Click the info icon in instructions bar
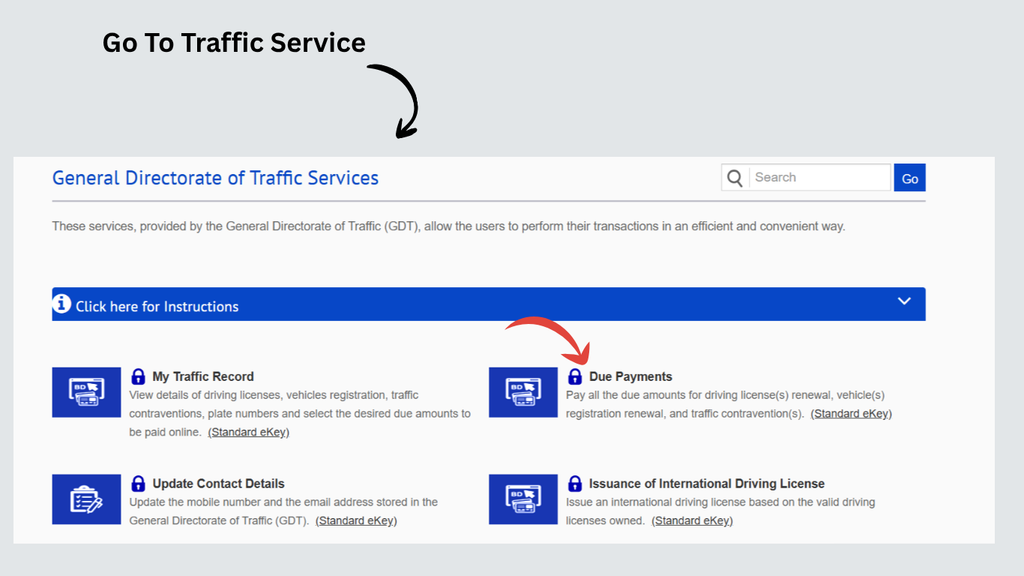1024x576 pixels. coord(61,304)
